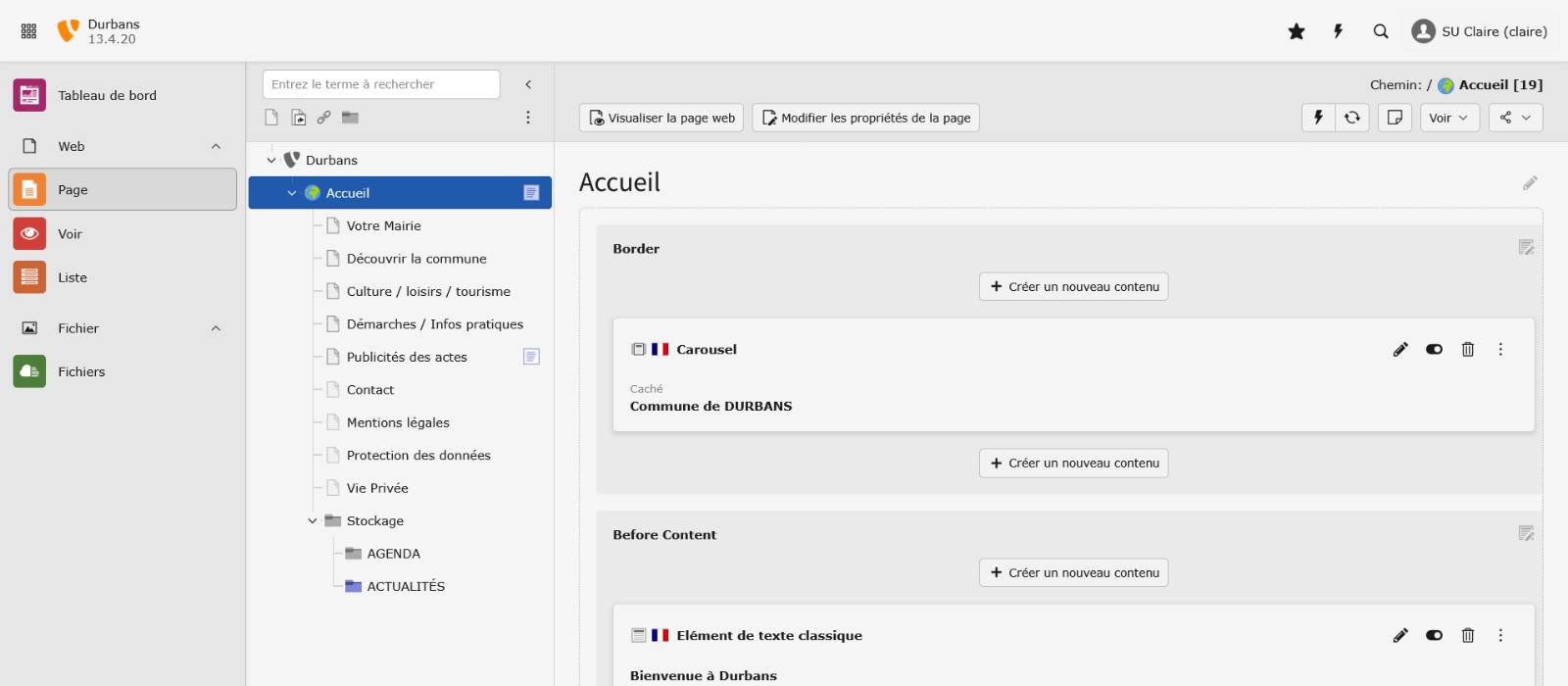Open the Voir dropdown in toolbar

pos(1449,118)
